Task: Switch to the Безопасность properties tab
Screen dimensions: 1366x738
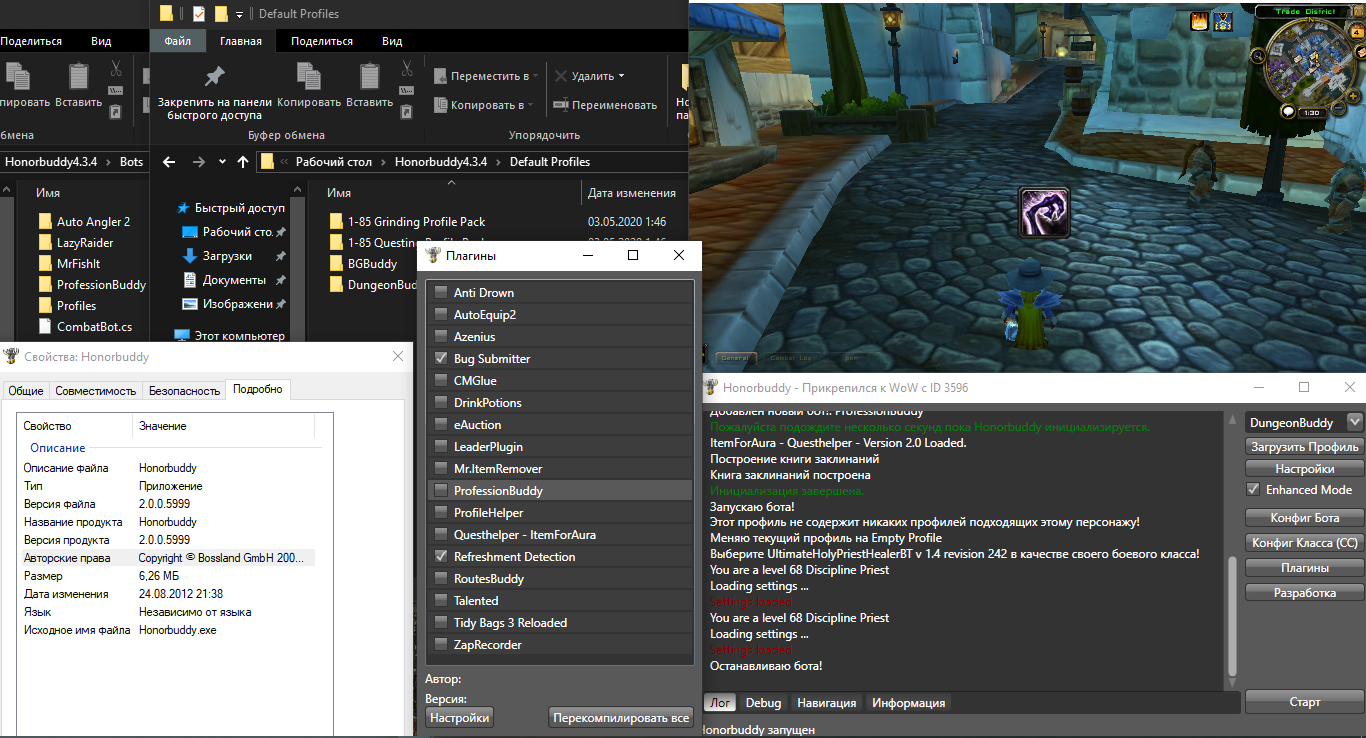Action: [x=184, y=391]
